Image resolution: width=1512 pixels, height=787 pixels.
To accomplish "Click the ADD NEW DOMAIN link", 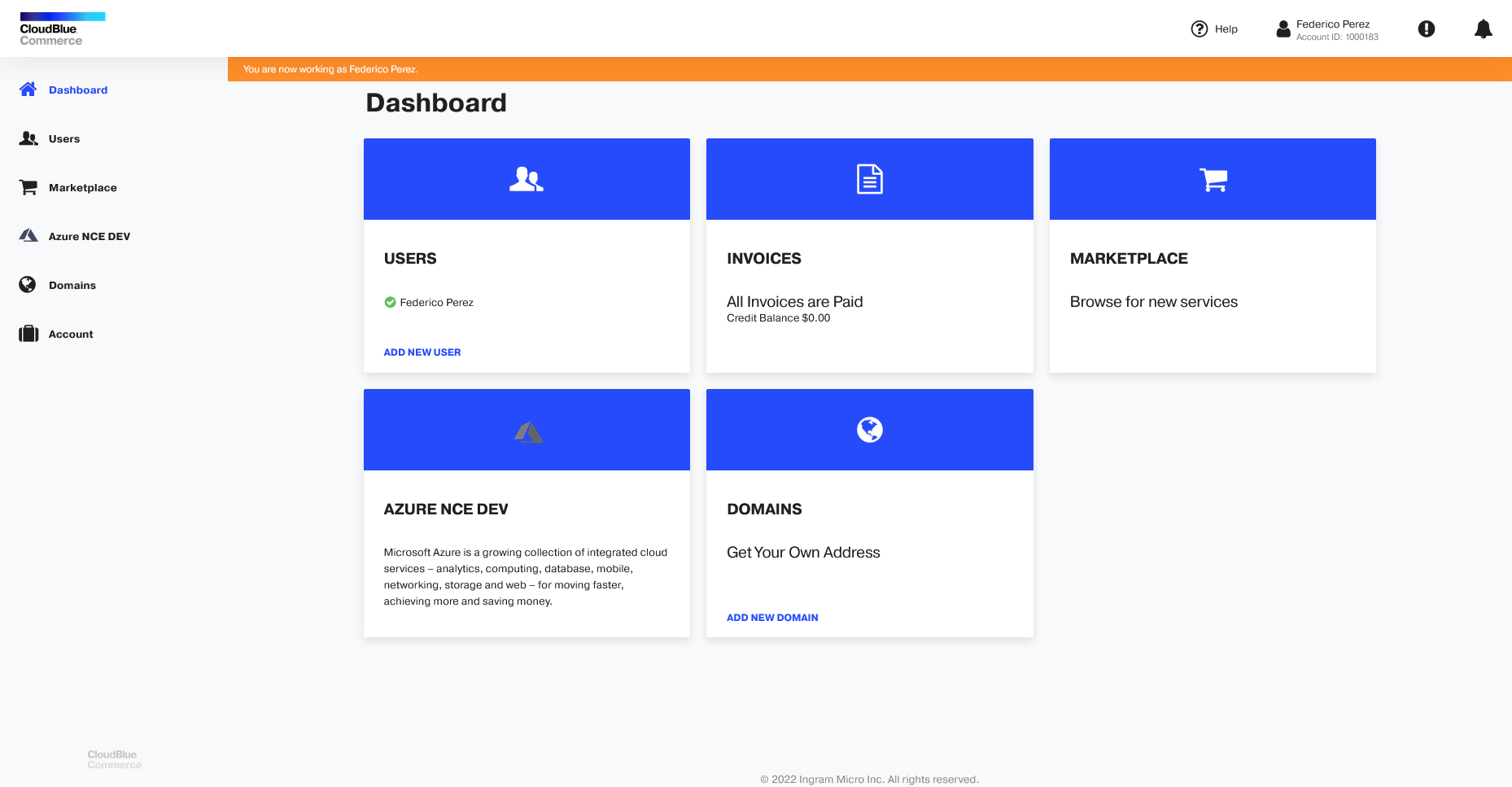I will pos(772,618).
